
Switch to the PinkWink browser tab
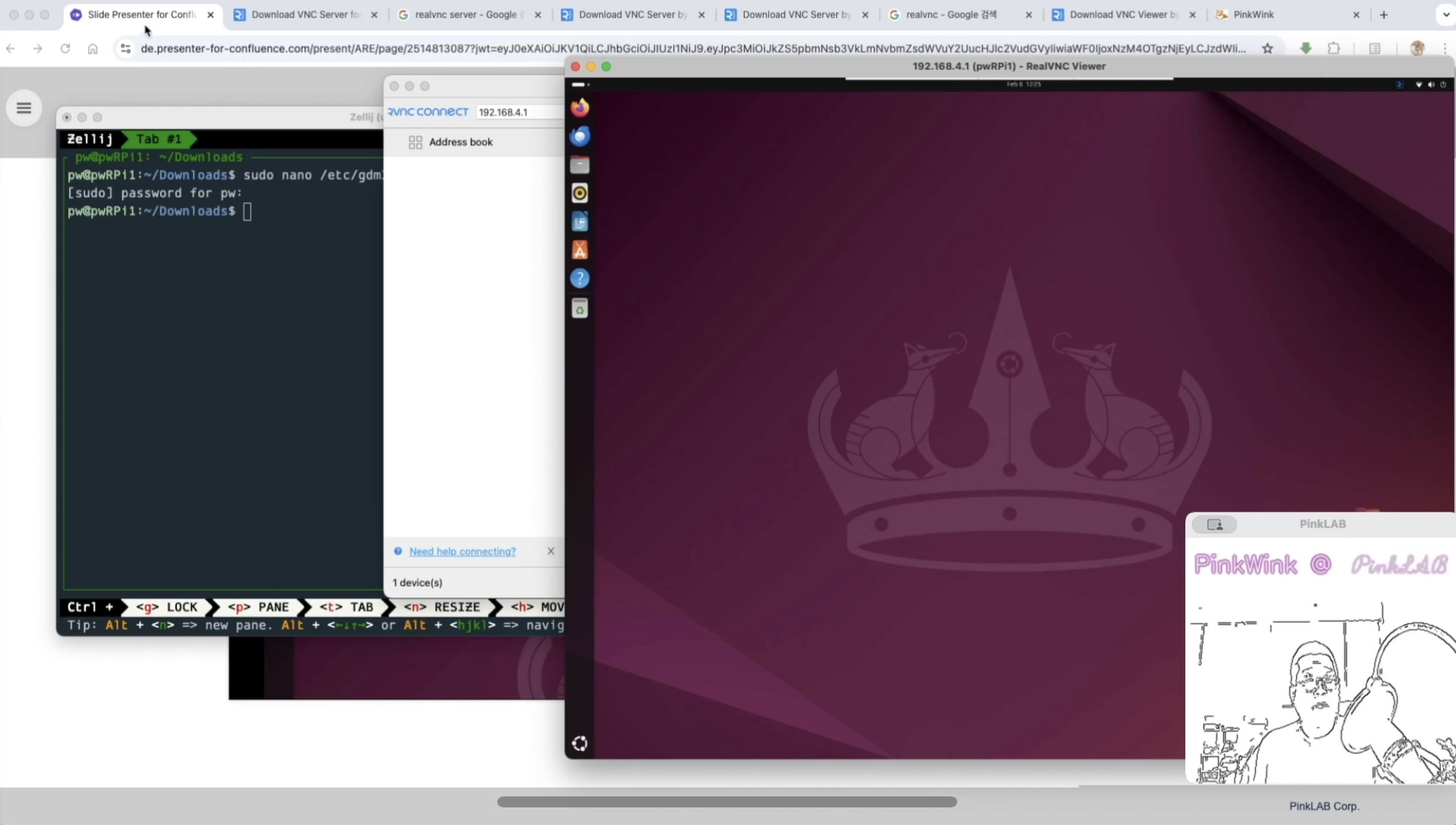coord(1253,15)
